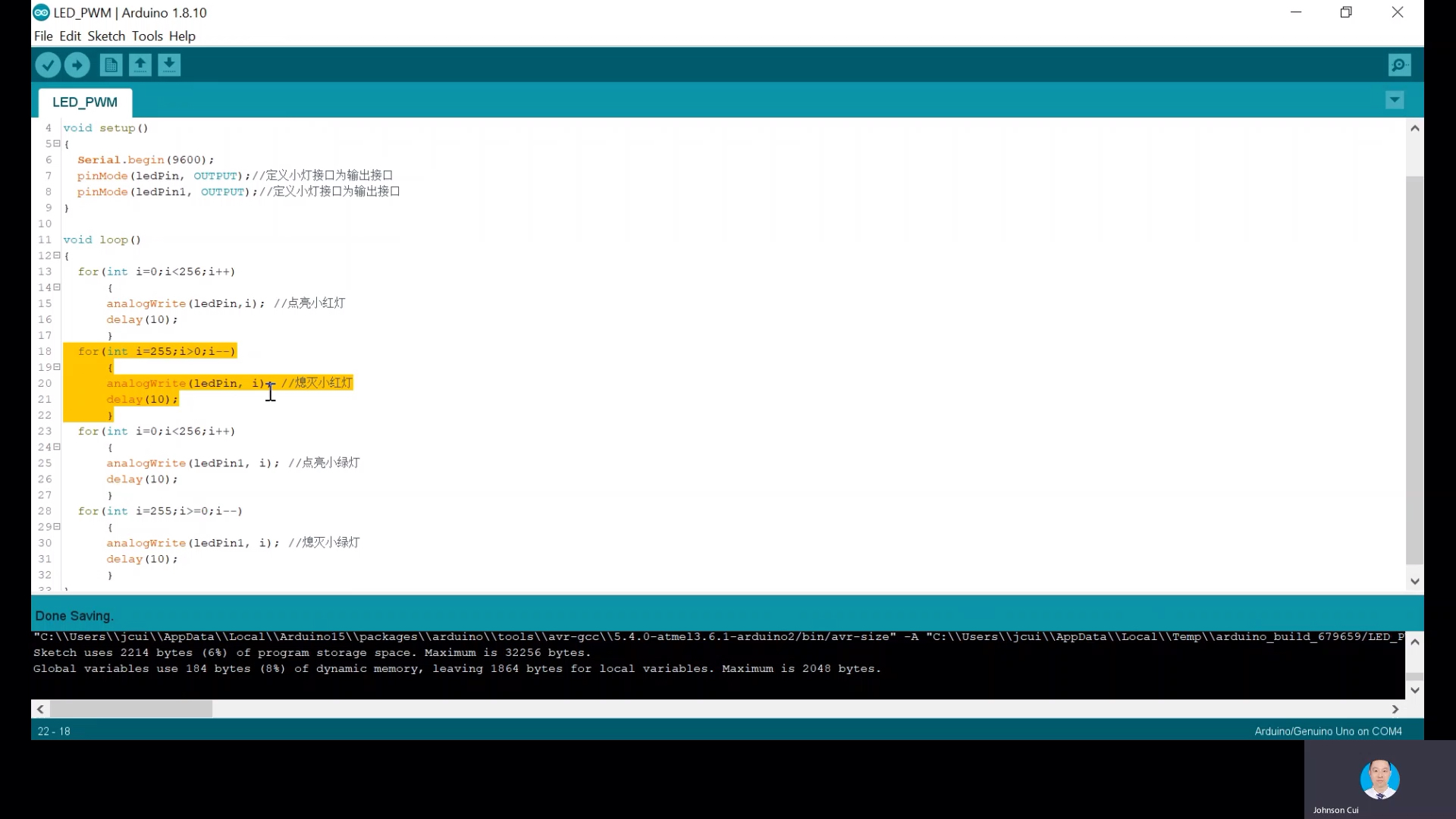Click Johnson Cui's profile avatar
Viewport: 1456px width, 819px height.
[x=1379, y=779]
